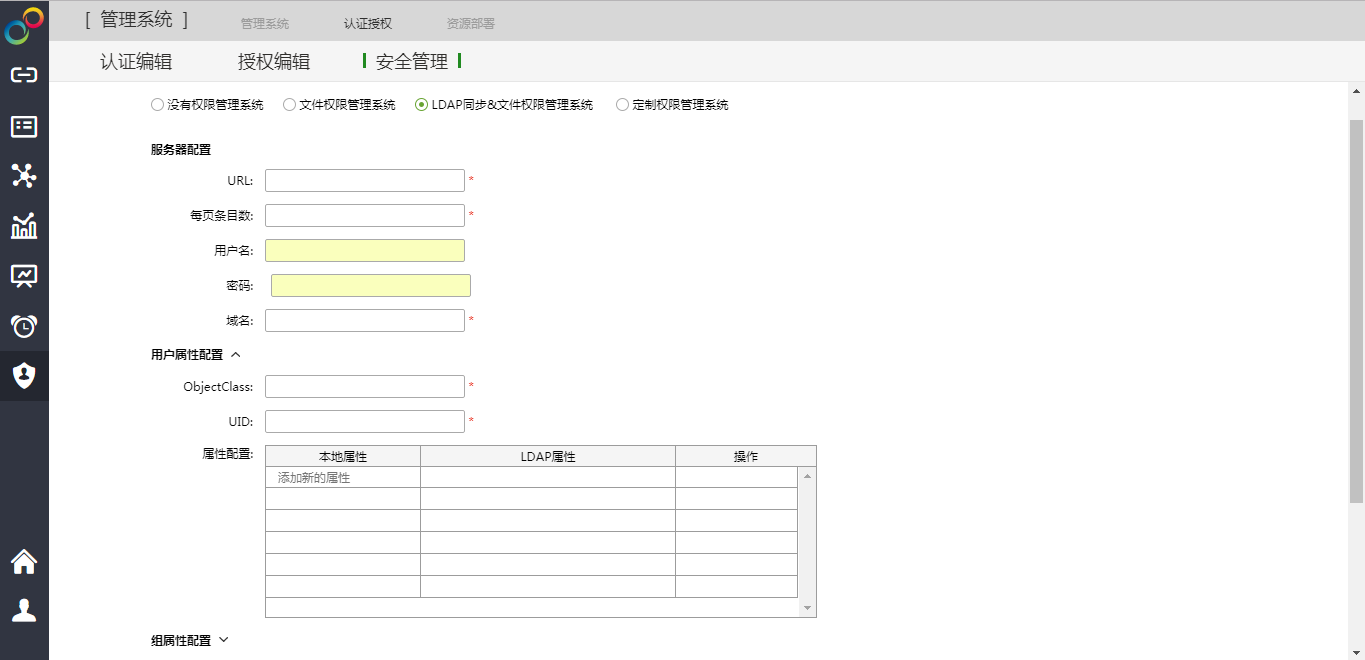Image resolution: width=1365 pixels, height=660 pixels.
Task: Expand the 组属性配置 section
Action: tap(223, 640)
